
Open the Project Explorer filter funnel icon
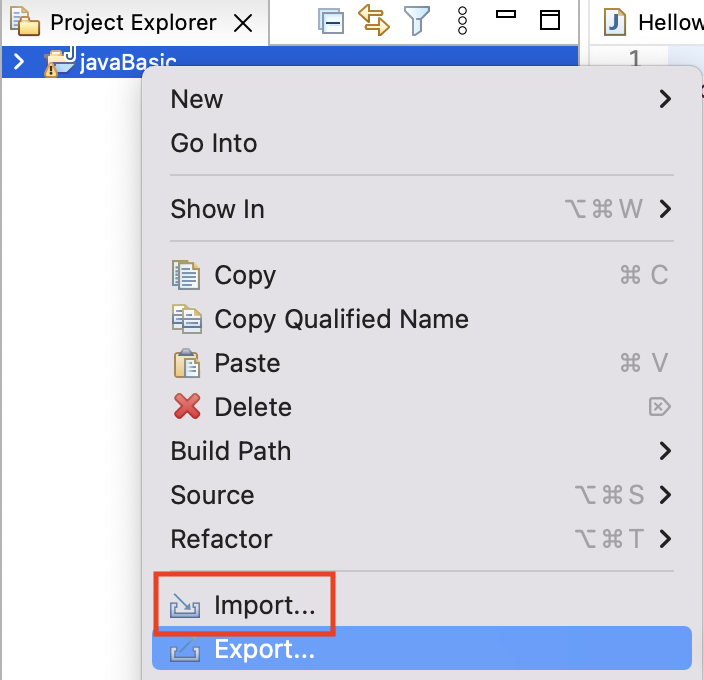click(x=417, y=21)
